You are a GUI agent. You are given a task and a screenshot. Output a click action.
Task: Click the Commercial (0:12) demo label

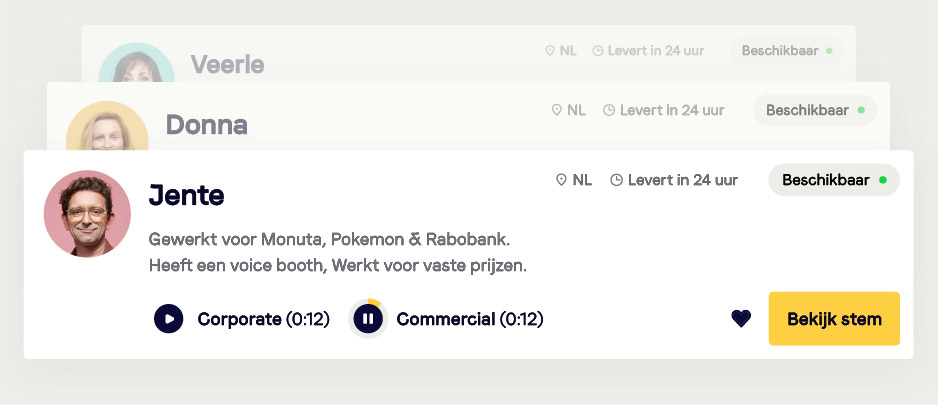pyautogui.click(x=469, y=319)
